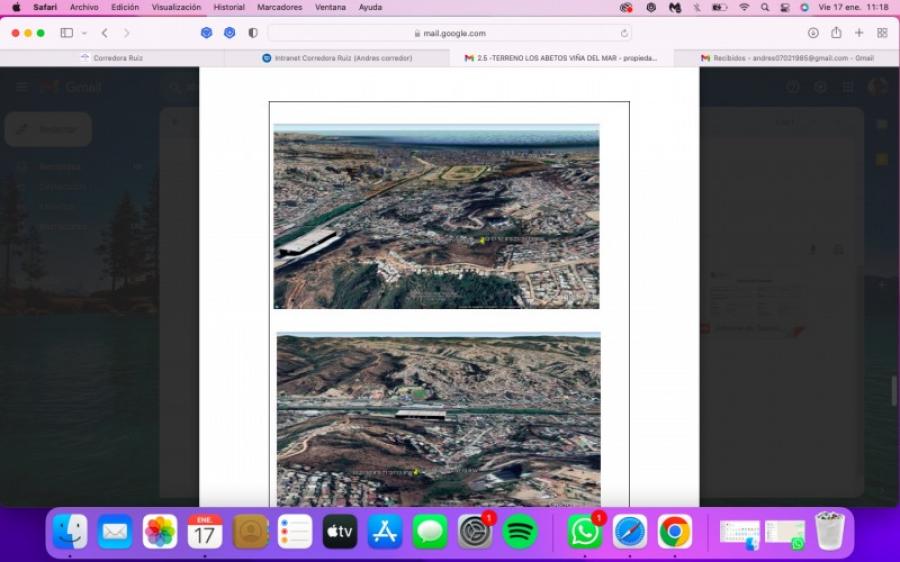This screenshot has width=900, height=562.
Task: Click the privacy shield icon in toolbar
Action: point(253,33)
